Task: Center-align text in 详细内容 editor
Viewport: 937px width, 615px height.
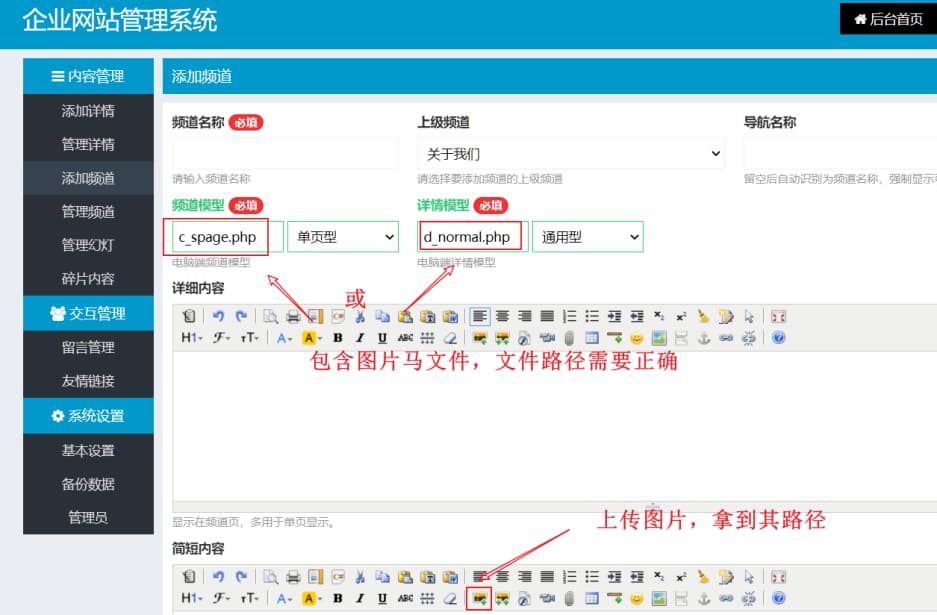Action: point(503,316)
